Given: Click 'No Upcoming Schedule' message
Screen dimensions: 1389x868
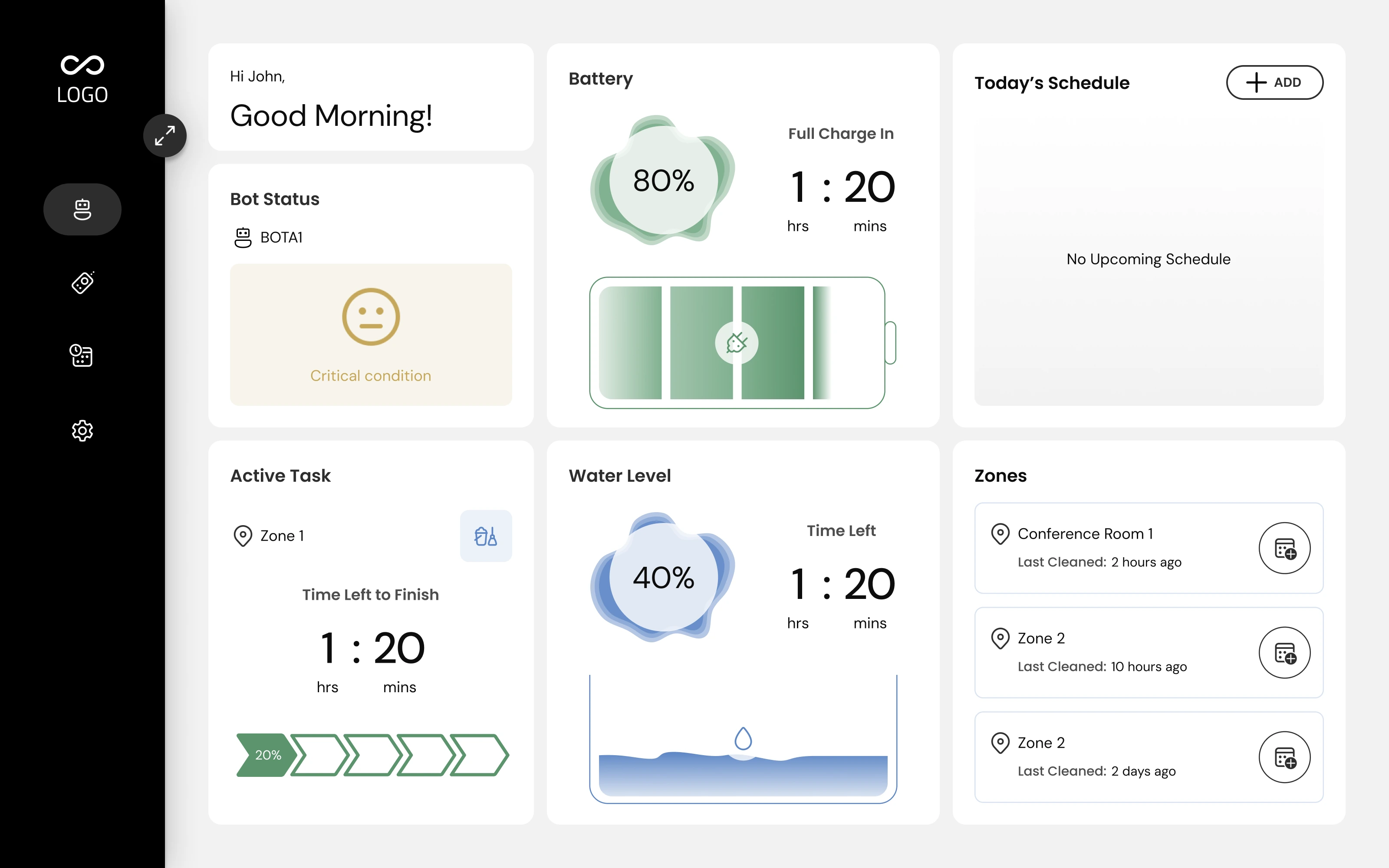Looking at the screenshot, I should coord(1149,260).
